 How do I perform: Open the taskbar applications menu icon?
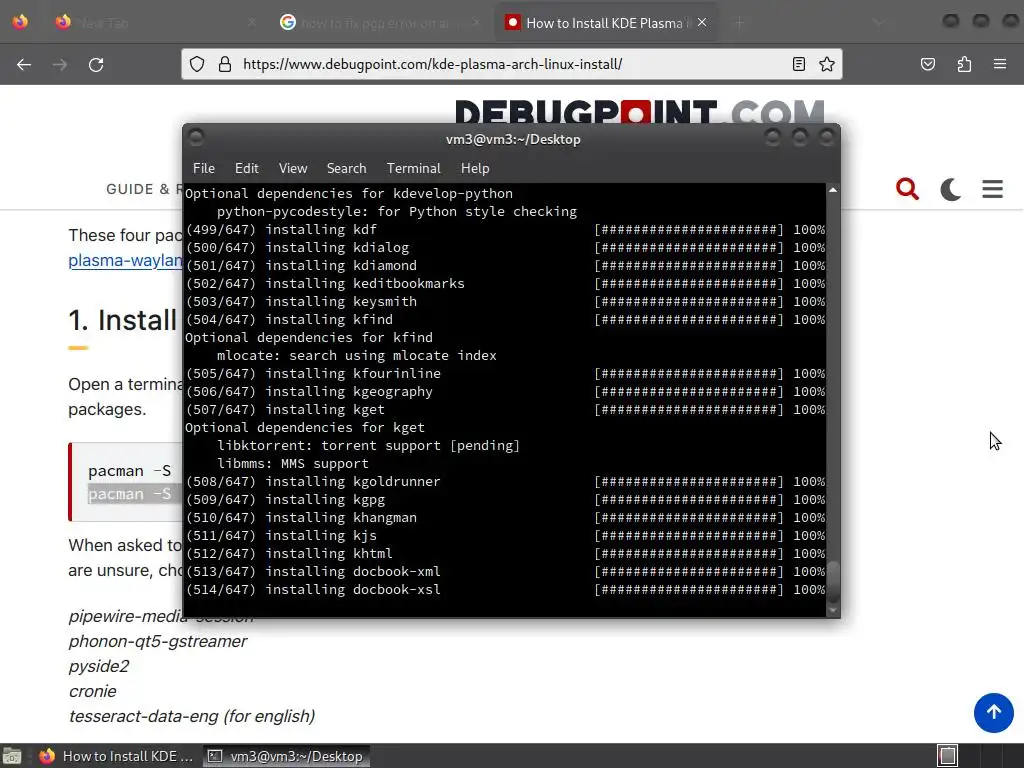12,756
